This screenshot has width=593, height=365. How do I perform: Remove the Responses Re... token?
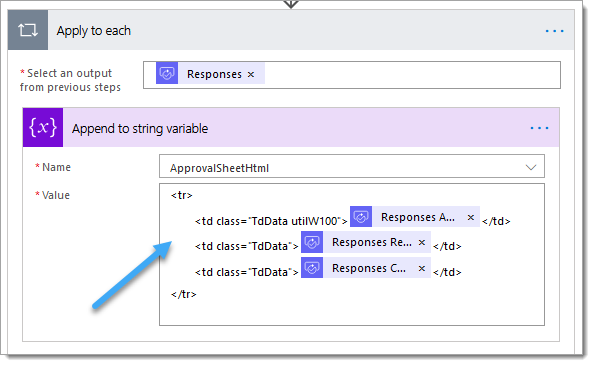(422, 242)
